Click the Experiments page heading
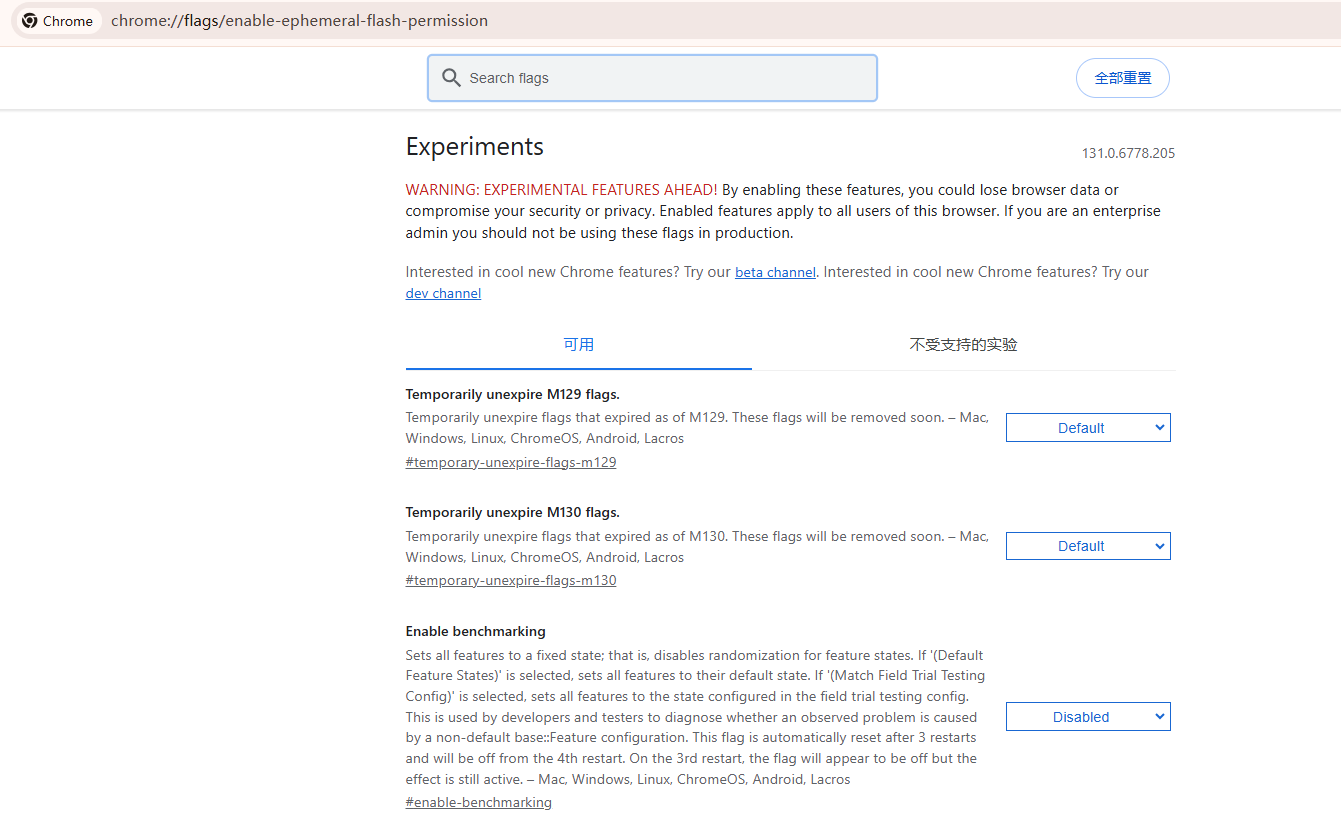 474,147
